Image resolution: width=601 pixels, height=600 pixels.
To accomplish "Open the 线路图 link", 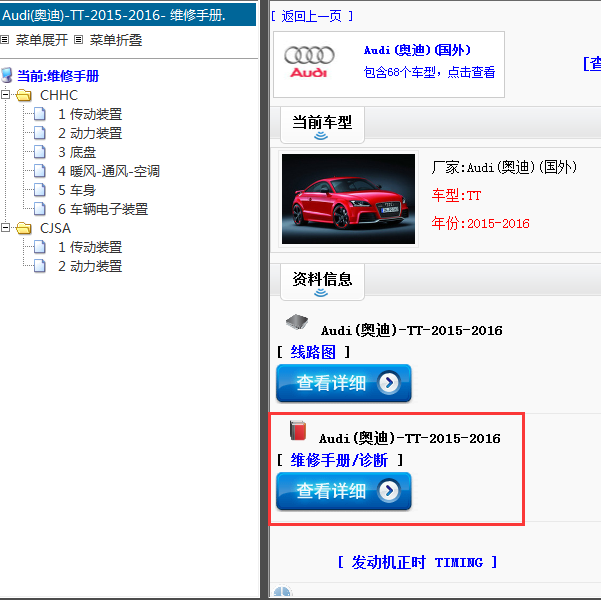I will point(313,352).
